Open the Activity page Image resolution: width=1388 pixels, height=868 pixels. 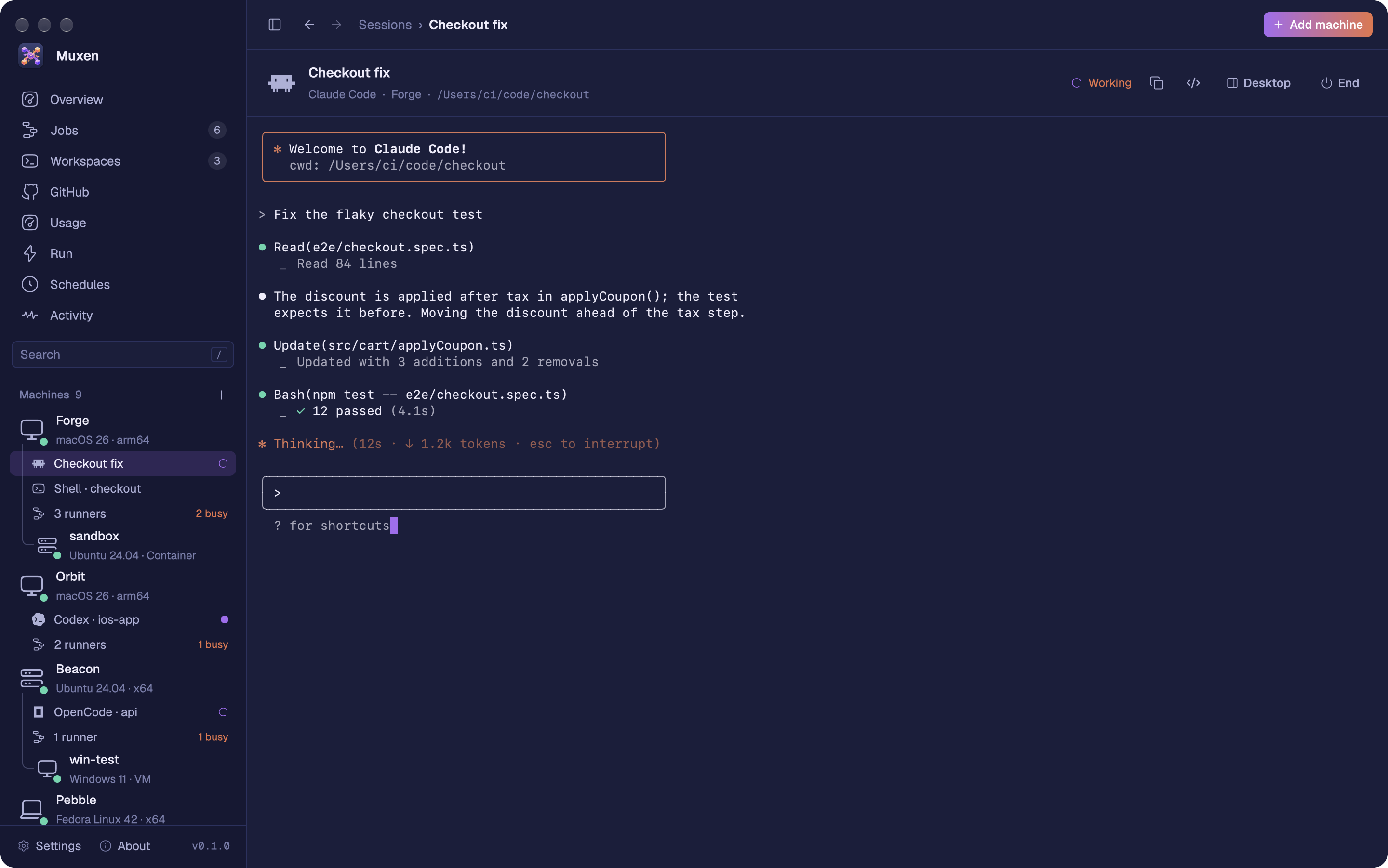coord(123,315)
